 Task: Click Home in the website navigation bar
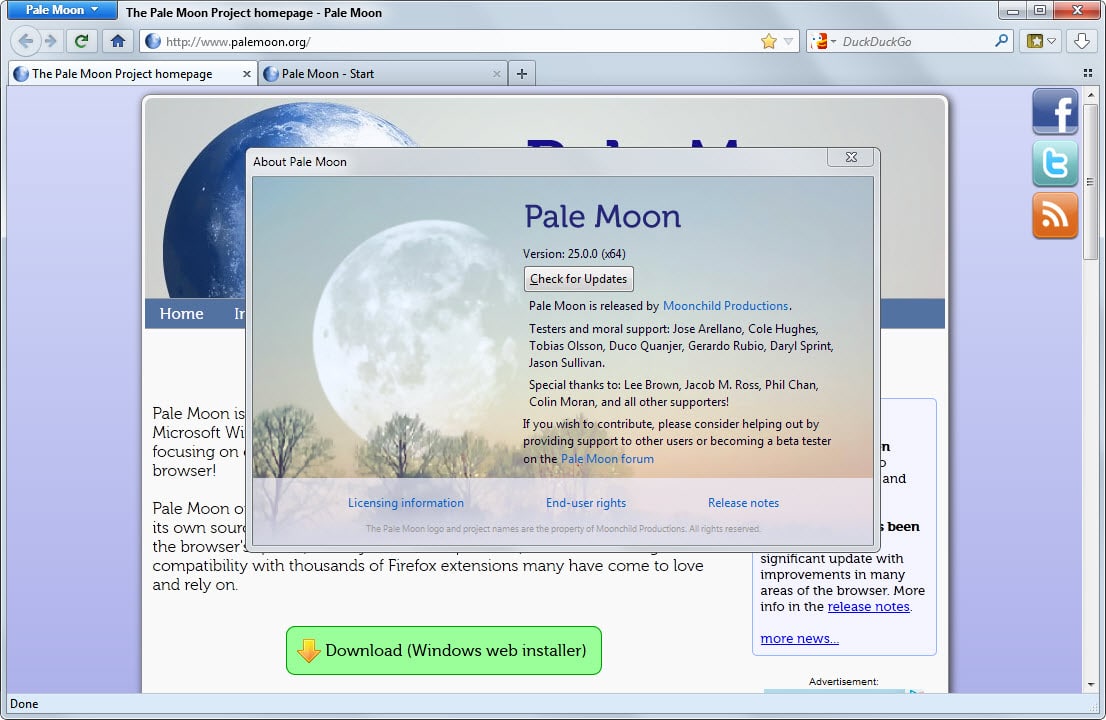pyautogui.click(x=181, y=314)
